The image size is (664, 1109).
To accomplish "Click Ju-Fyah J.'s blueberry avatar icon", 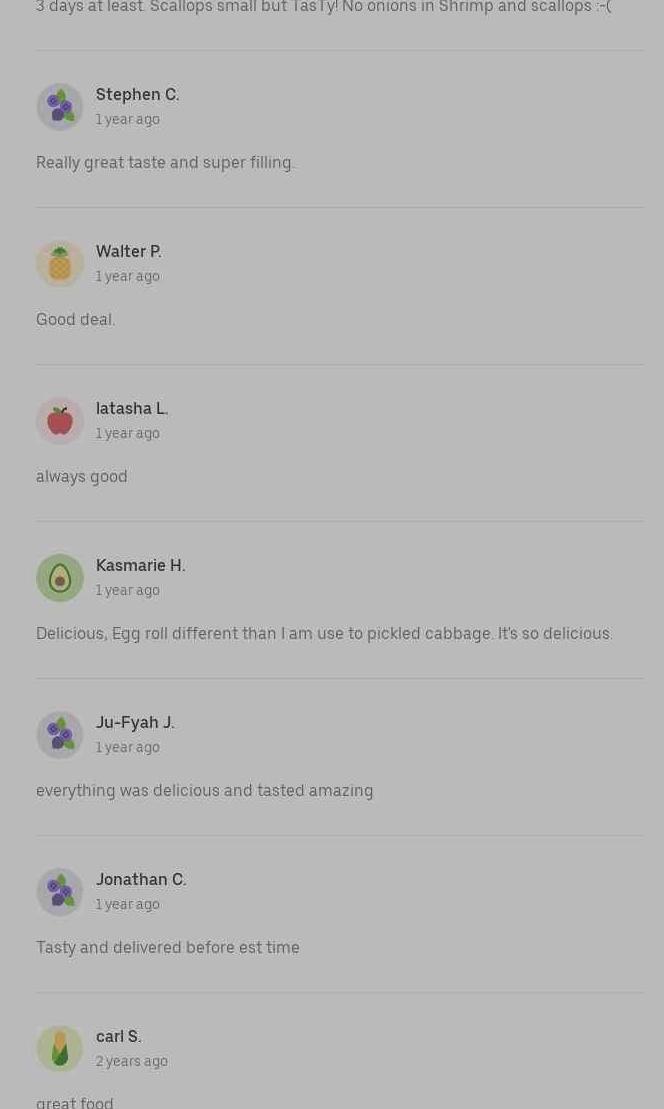I will [60, 735].
